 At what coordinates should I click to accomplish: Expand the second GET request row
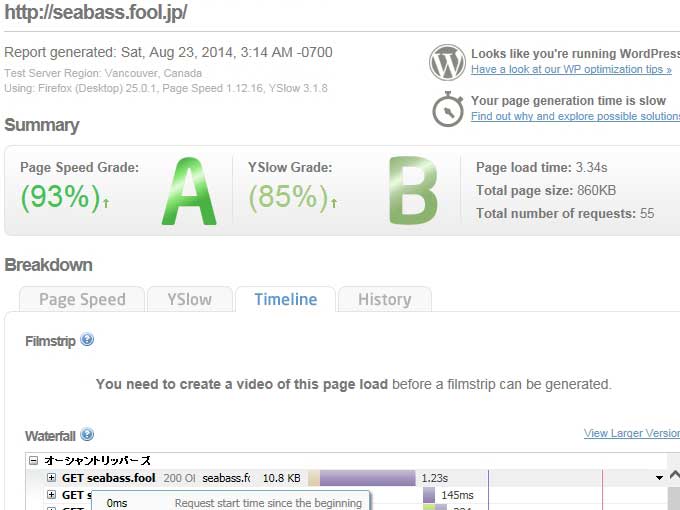tap(52, 495)
